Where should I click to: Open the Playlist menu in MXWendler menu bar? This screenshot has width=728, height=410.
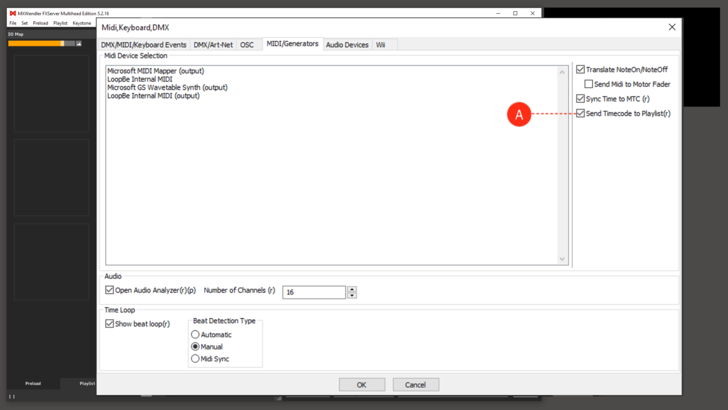pos(60,23)
